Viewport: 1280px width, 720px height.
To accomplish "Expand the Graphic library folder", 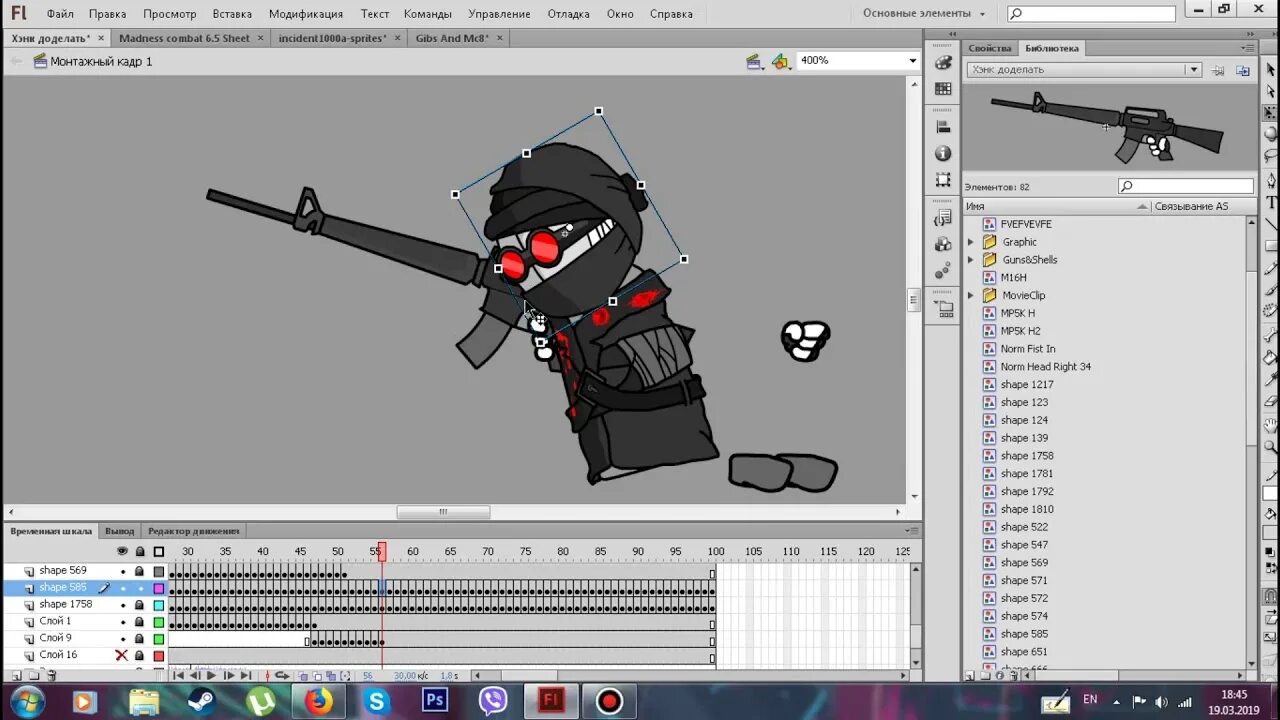I will (x=970, y=242).
